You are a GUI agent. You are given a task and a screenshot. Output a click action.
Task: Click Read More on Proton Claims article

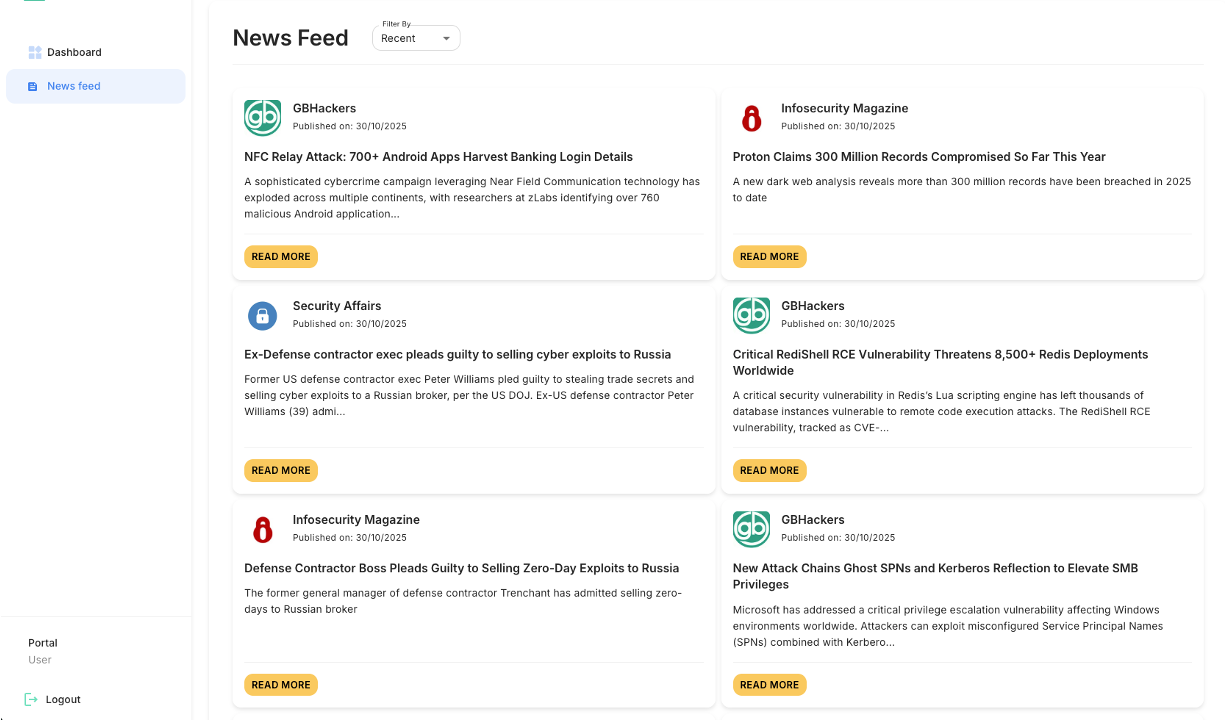click(x=769, y=257)
